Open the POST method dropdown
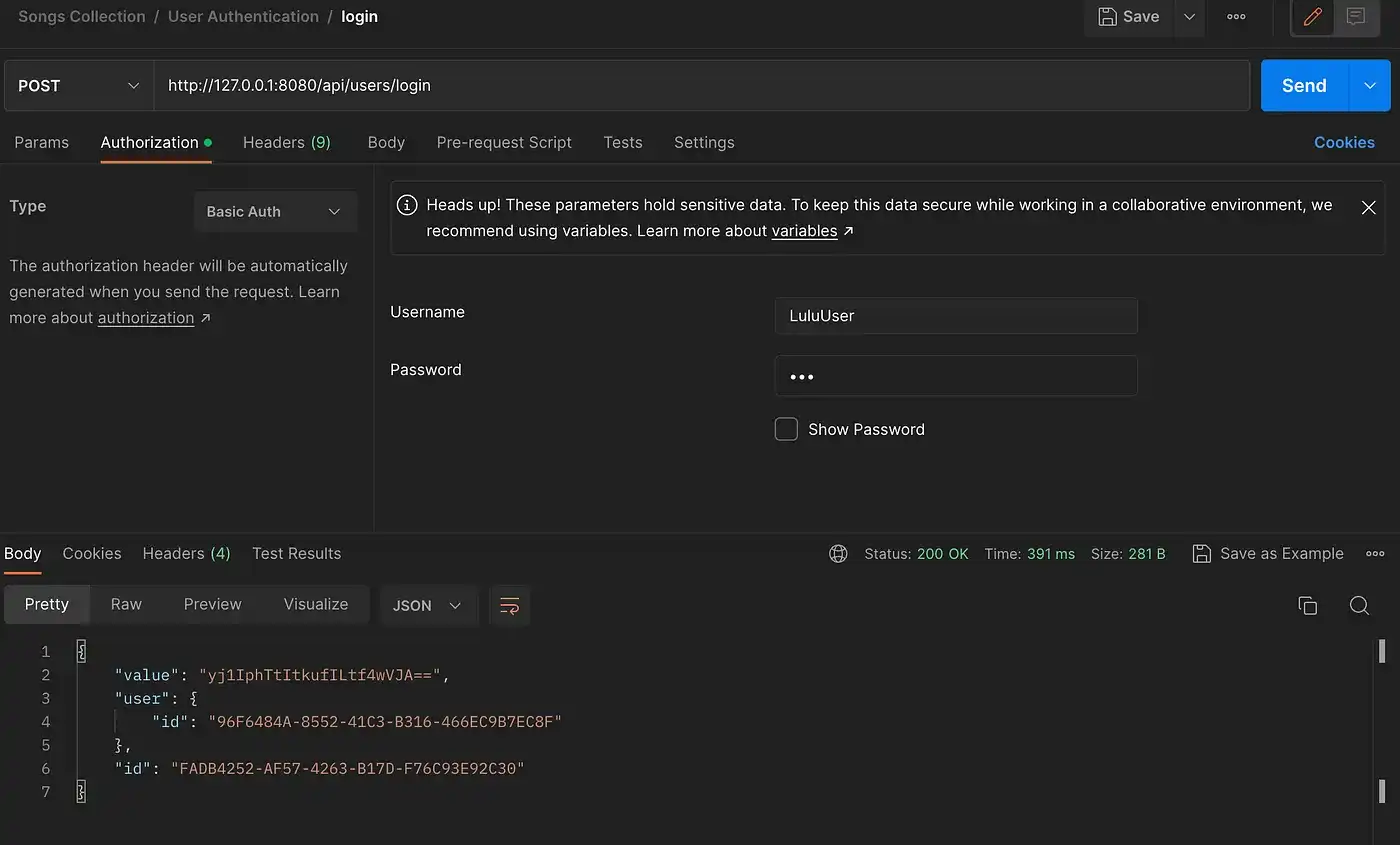Viewport: 1400px width, 845px height. pyautogui.click(x=78, y=86)
